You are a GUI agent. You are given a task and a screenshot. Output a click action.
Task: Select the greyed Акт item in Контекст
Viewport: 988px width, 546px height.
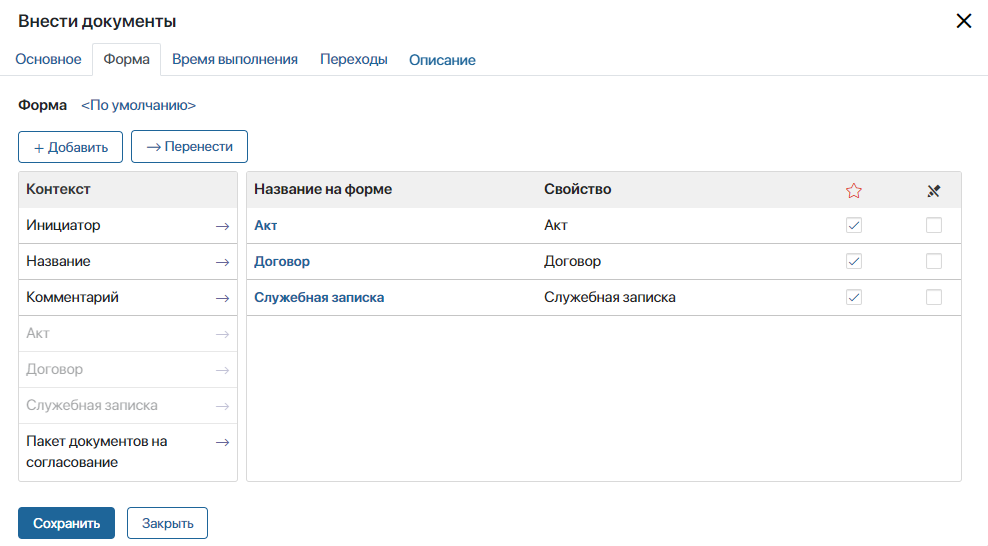tap(128, 333)
